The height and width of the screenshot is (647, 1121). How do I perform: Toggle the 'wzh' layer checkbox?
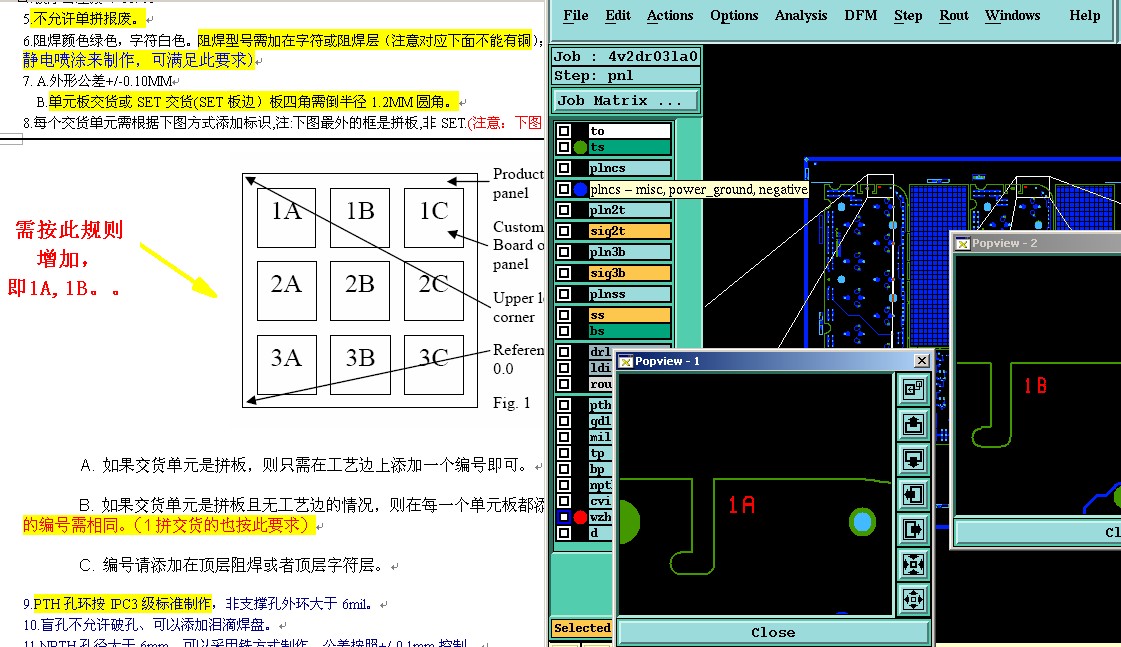tap(564, 517)
